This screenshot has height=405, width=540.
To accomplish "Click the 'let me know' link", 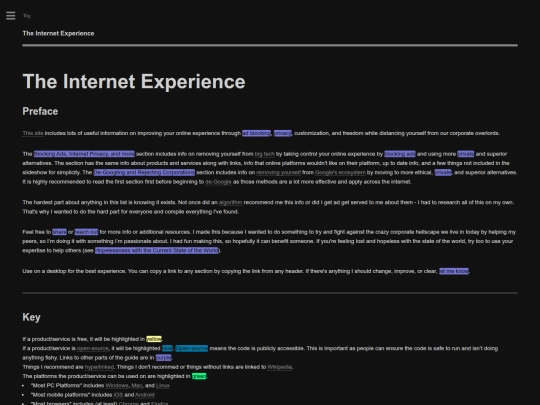I will 454,271.
